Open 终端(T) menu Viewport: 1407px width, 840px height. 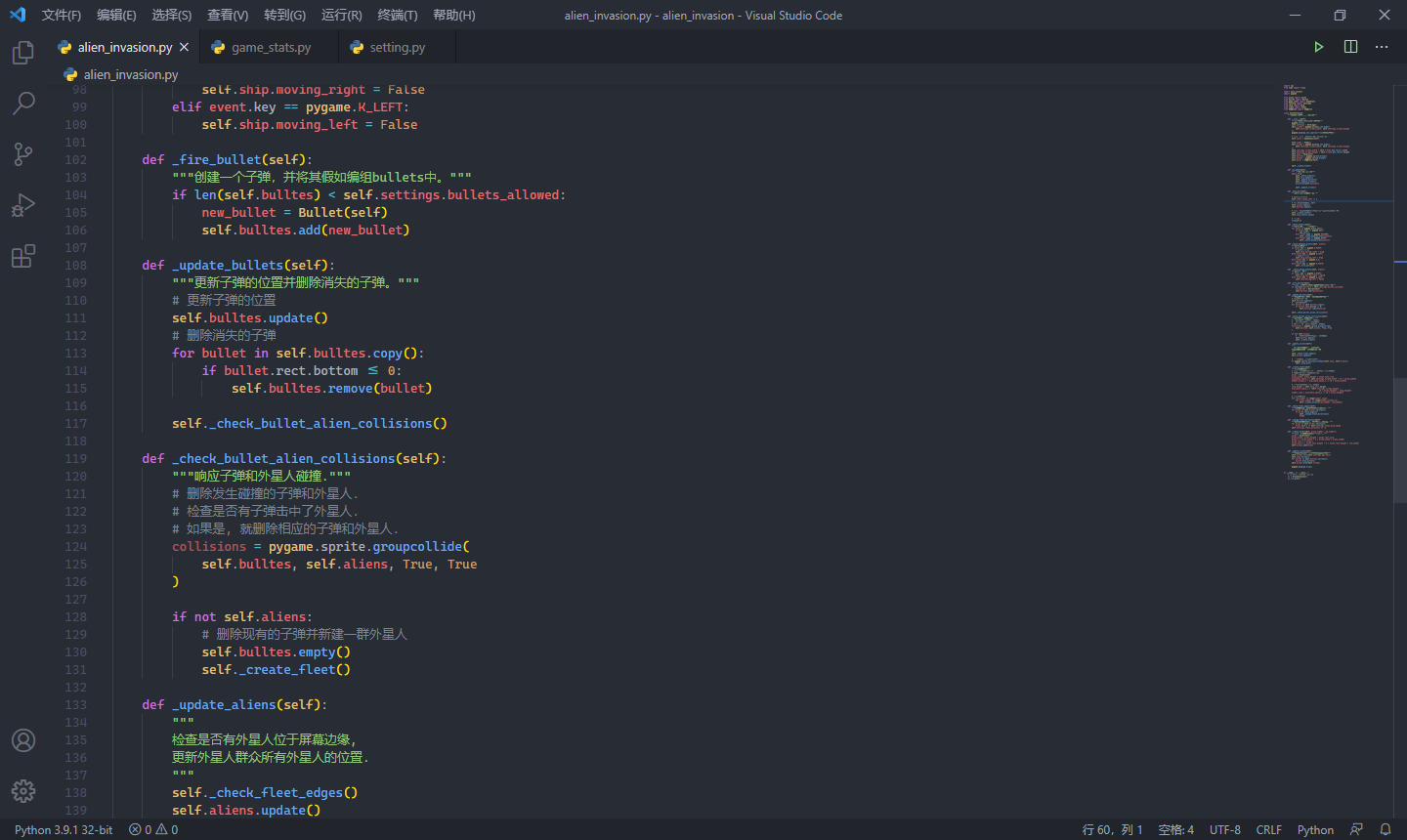(x=398, y=15)
